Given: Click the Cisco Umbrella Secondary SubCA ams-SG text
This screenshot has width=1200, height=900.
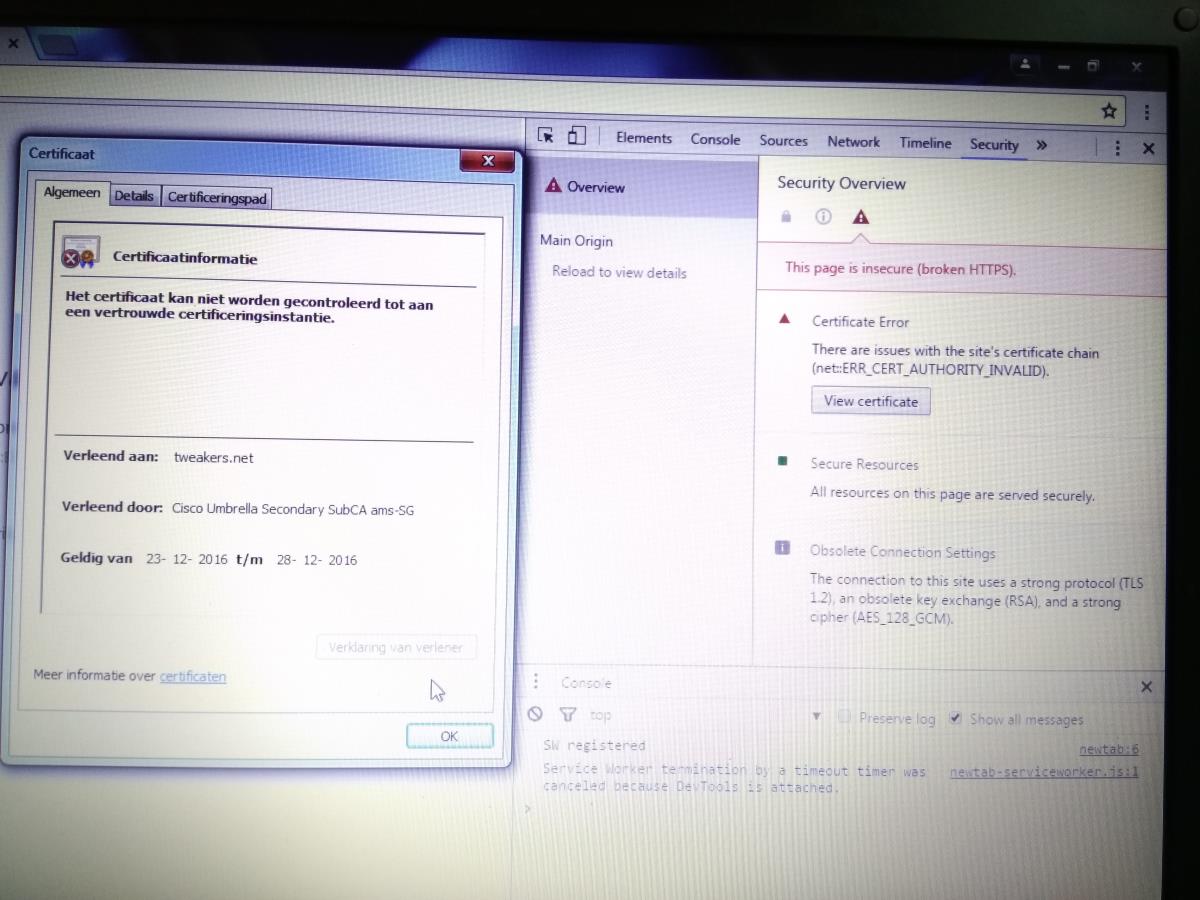Looking at the screenshot, I should [292, 509].
